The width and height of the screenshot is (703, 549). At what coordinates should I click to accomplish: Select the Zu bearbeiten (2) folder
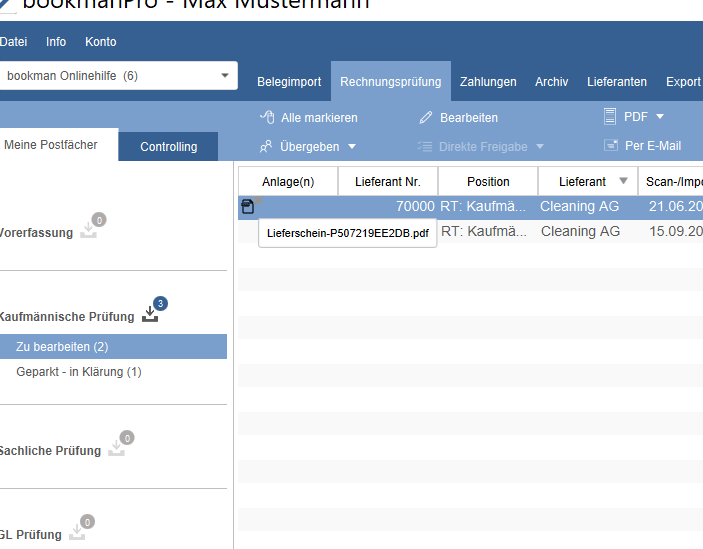pyautogui.click(x=113, y=346)
